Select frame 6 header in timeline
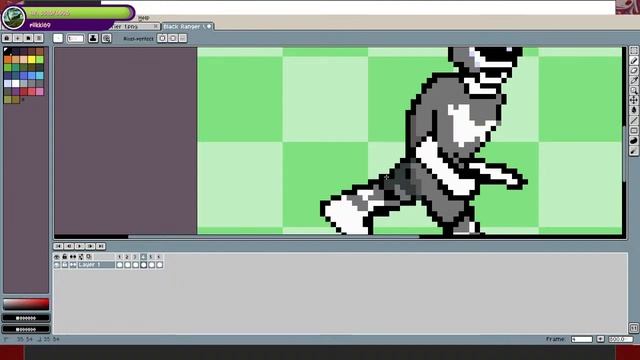 coord(159,257)
